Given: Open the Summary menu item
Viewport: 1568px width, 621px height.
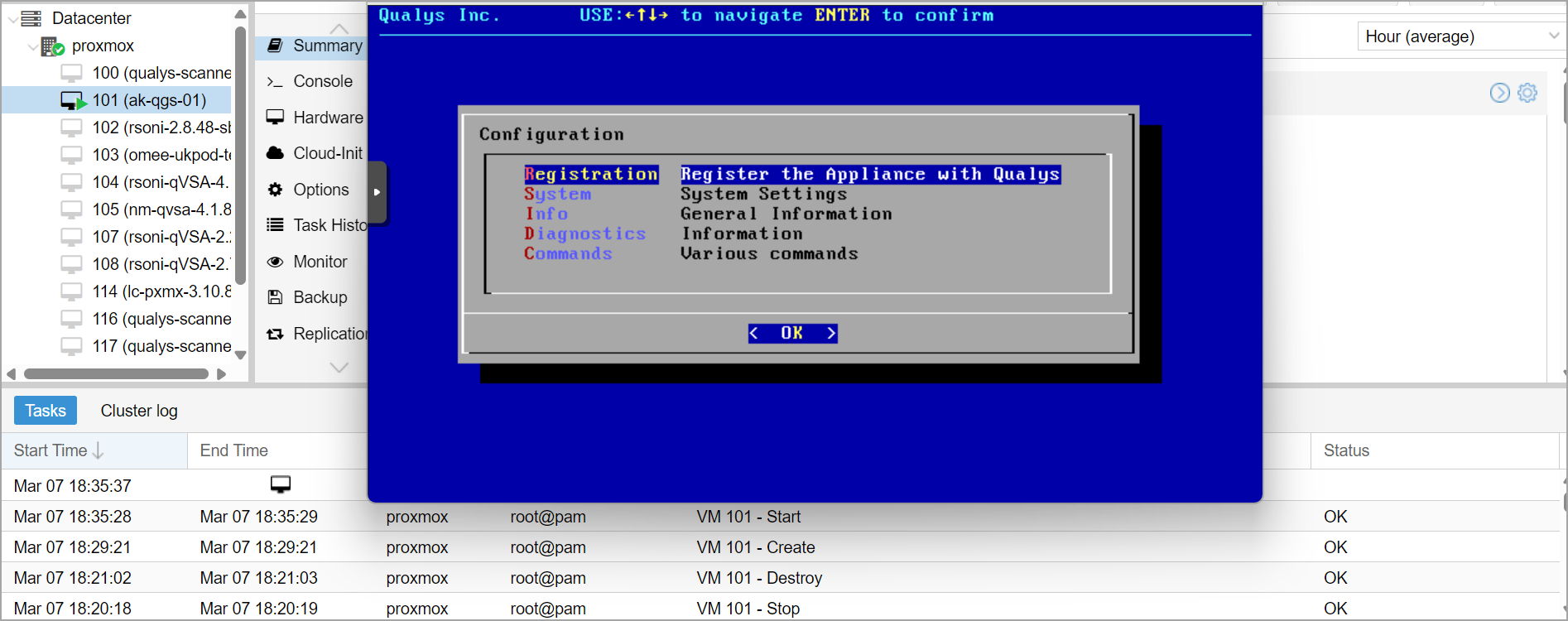Looking at the screenshot, I should click(x=310, y=46).
